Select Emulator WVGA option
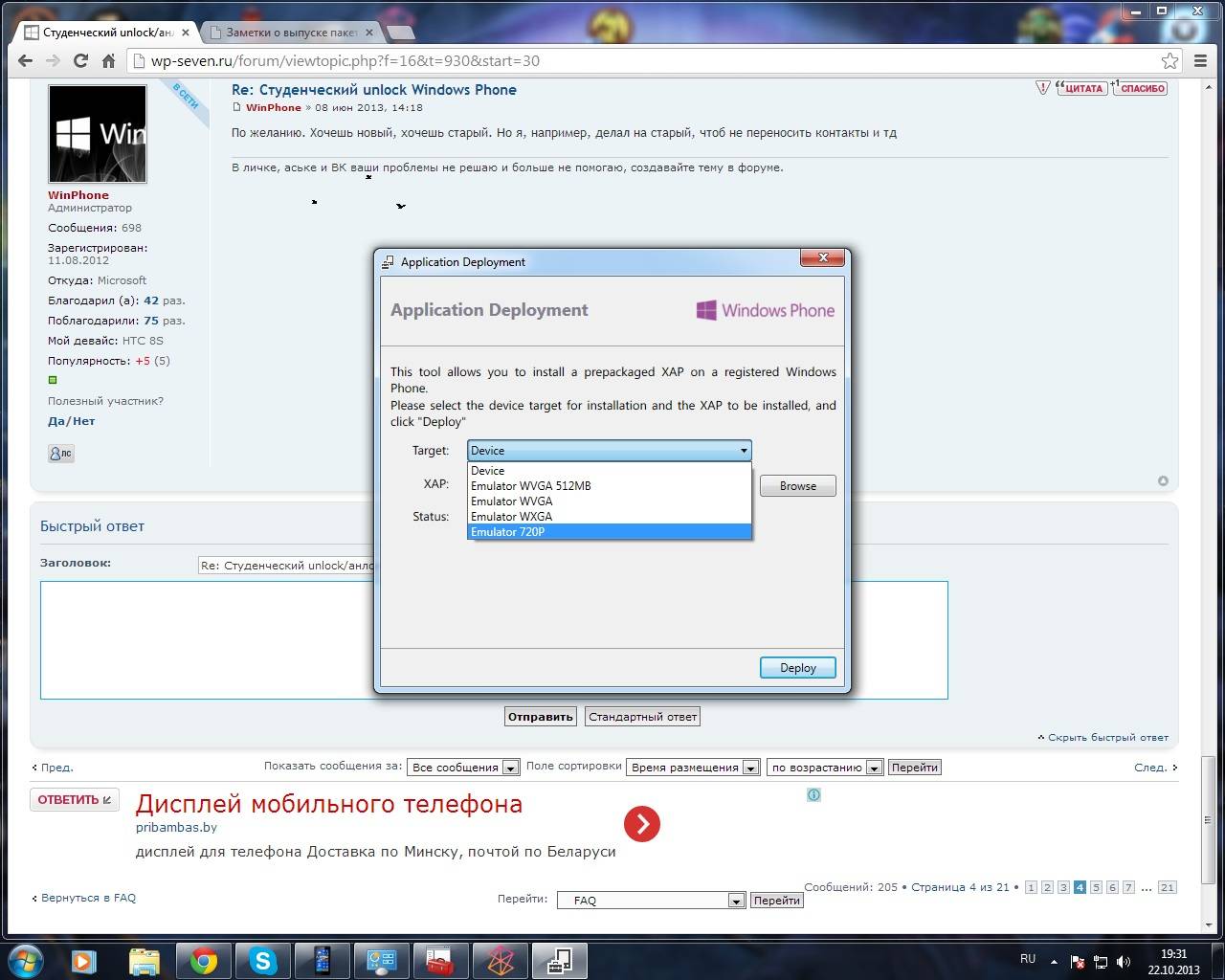The height and width of the screenshot is (980, 1225). pos(610,501)
